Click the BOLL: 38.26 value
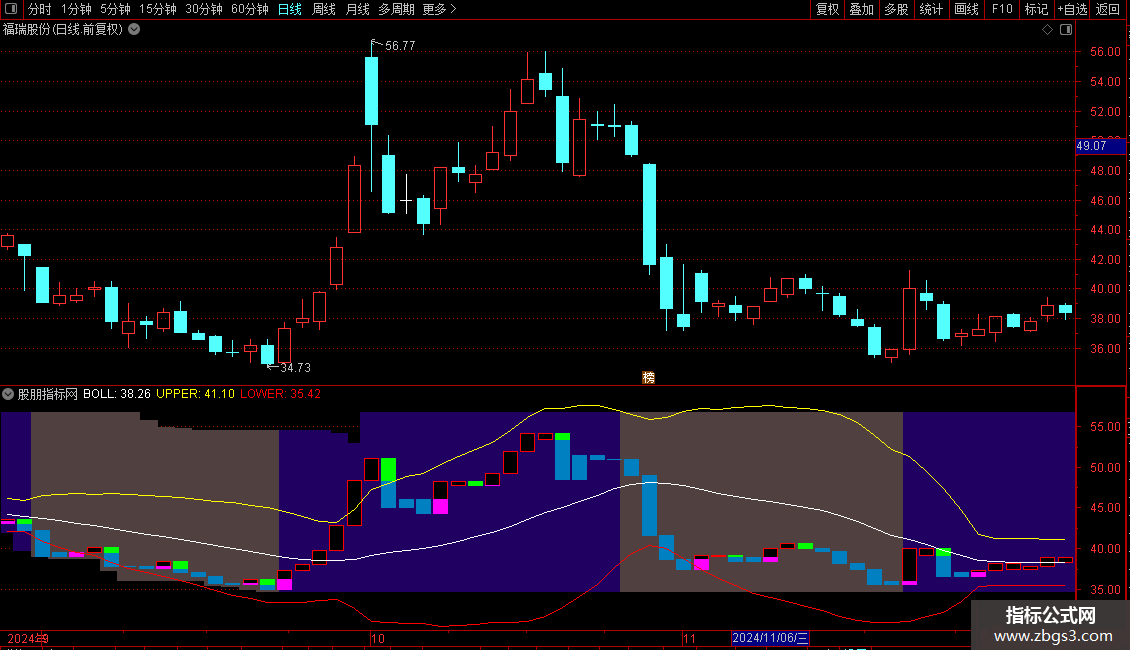Viewport: 1130px width, 650px height. coord(117,394)
